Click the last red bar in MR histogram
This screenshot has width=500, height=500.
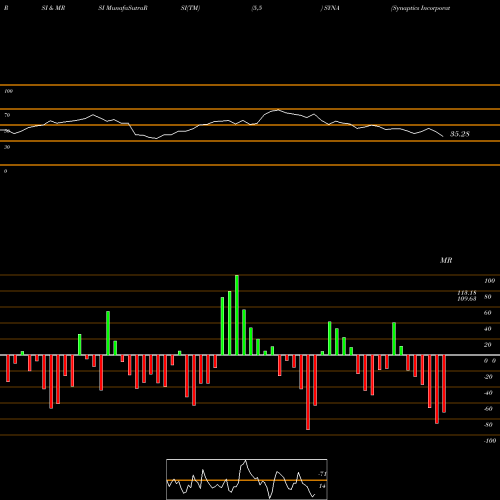(x=444, y=384)
